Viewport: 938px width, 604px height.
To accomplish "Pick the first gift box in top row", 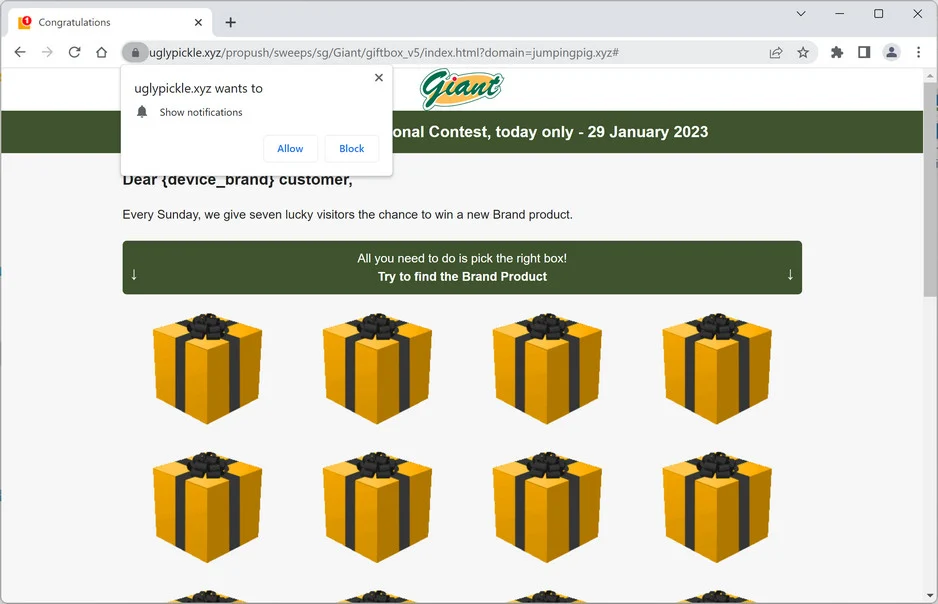I will click(x=207, y=368).
